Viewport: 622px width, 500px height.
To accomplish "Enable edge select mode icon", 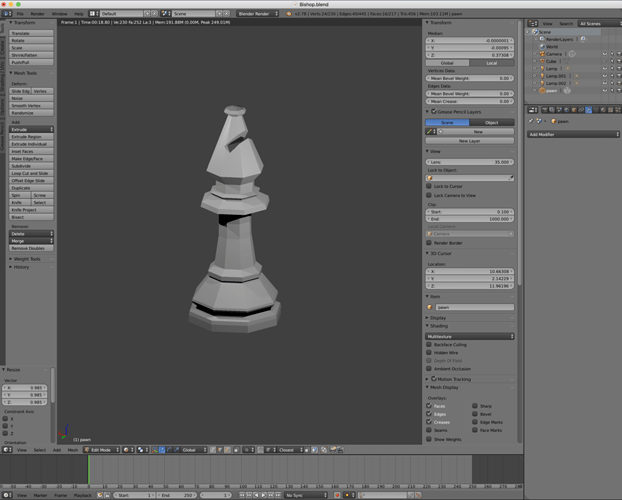I will [220, 450].
